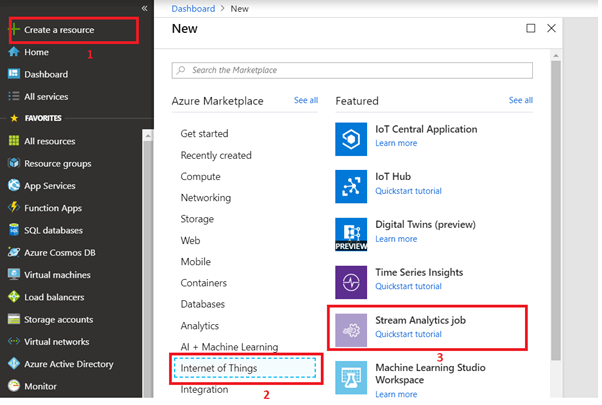Maximize the New blade panel

pos(531,29)
